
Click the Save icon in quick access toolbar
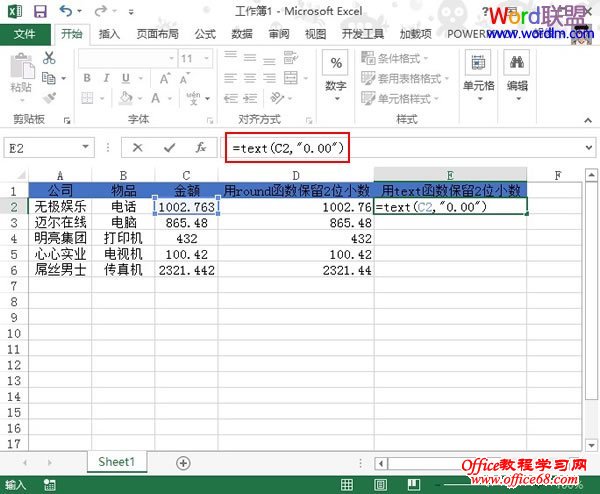(x=40, y=11)
